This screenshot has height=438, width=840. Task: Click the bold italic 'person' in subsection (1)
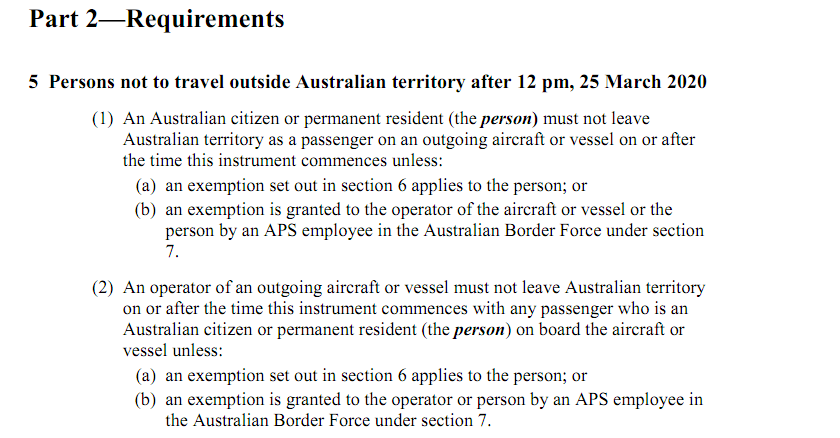[506, 119]
